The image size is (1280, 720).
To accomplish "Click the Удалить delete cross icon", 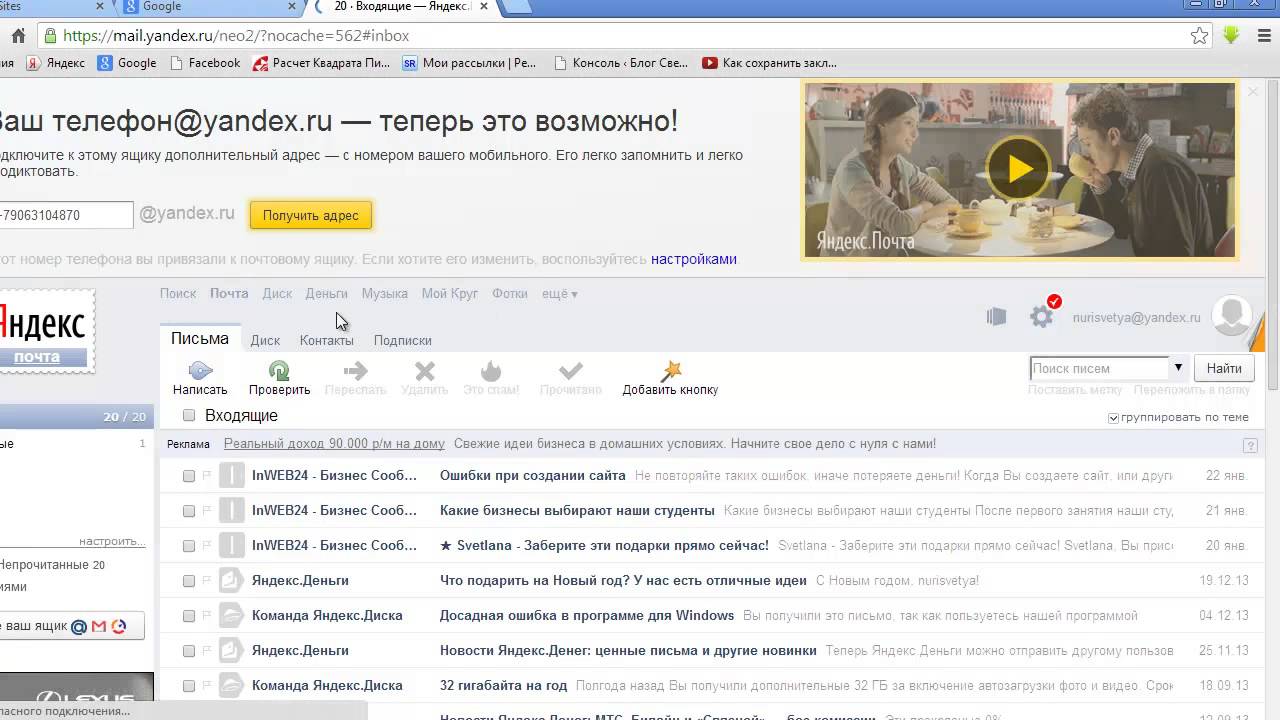I will click(x=425, y=370).
